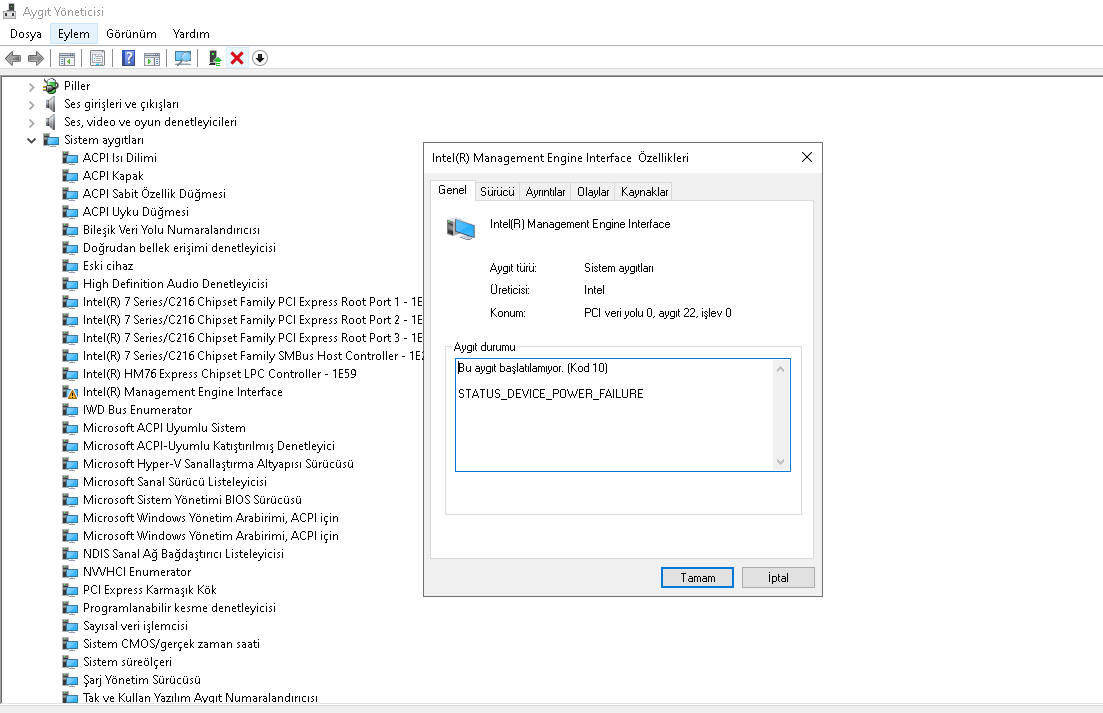The image size is (1103, 713).
Task: Expand Ses girişleri ve çıkışları category
Action: click(31, 105)
